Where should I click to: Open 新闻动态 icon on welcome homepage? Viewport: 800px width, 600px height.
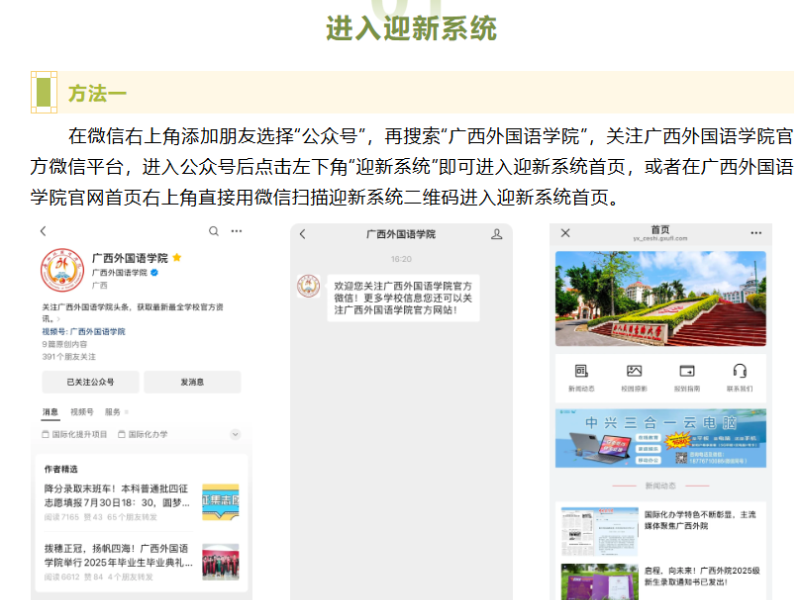pyautogui.click(x=582, y=378)
